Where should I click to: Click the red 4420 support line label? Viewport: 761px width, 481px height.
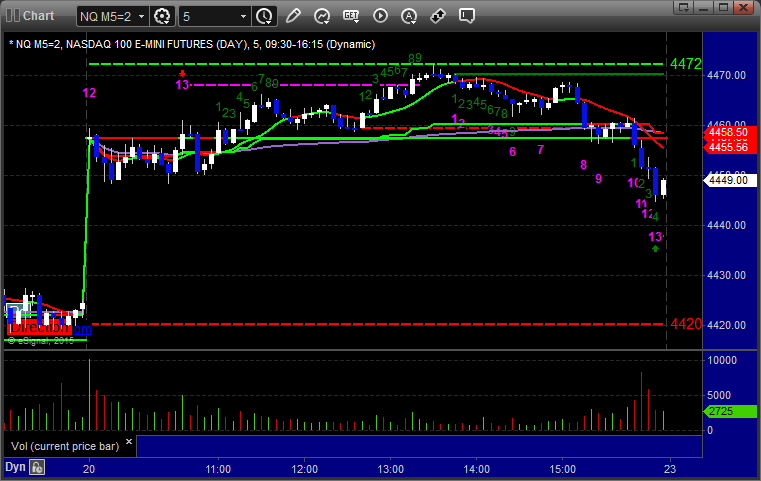686,324
